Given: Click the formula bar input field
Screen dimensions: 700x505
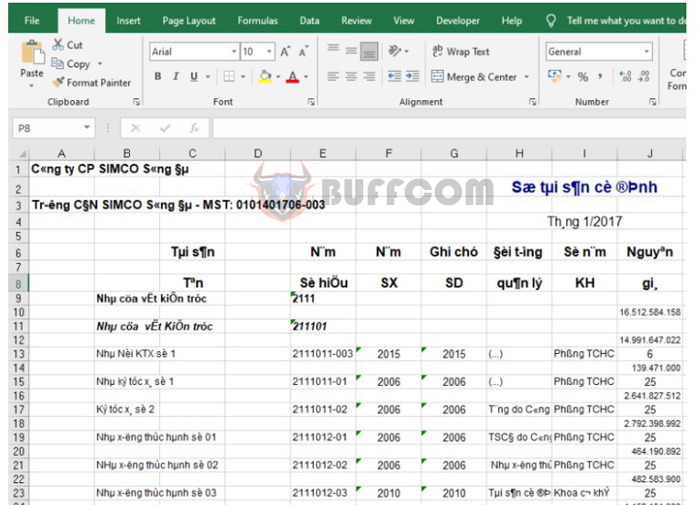Looking at the screenshot, I should point(449,129).
